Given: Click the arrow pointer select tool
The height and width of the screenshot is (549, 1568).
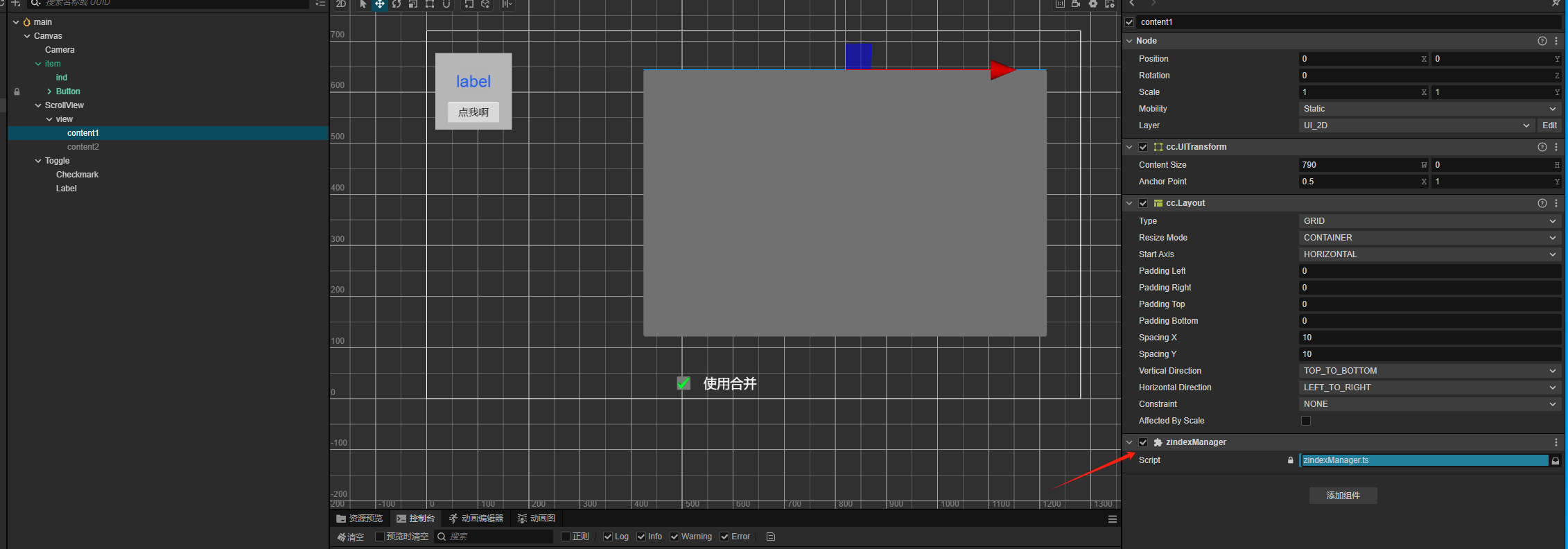Looking at the screenshot, I should coord(363,4).
